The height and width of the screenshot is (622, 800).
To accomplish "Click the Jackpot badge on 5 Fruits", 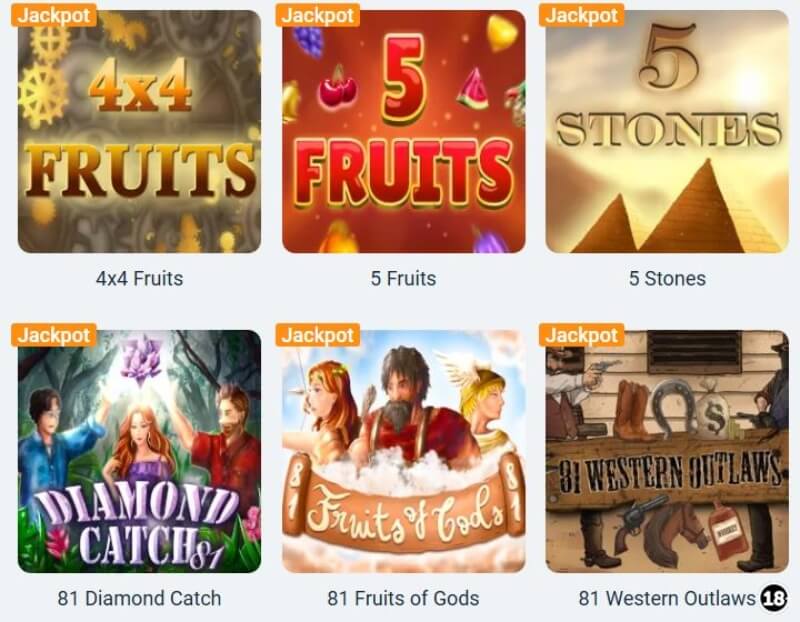I will pos(318,15).
